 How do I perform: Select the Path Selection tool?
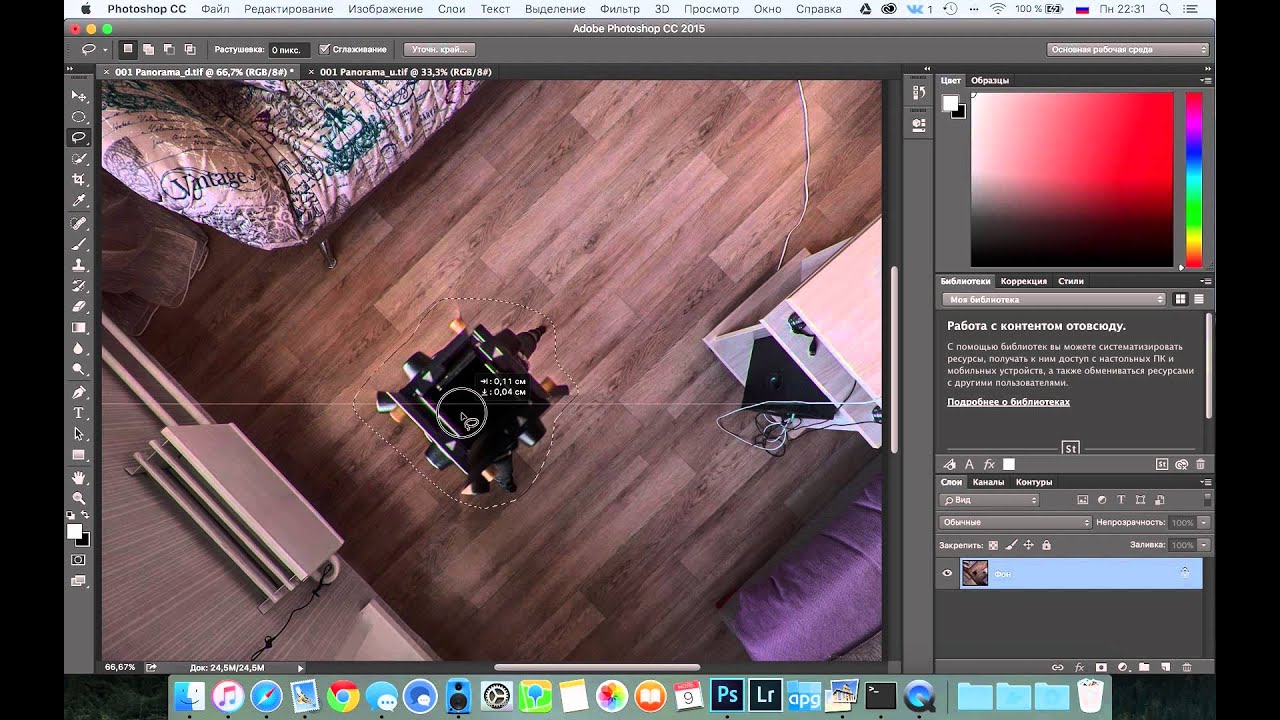[79, 434]
